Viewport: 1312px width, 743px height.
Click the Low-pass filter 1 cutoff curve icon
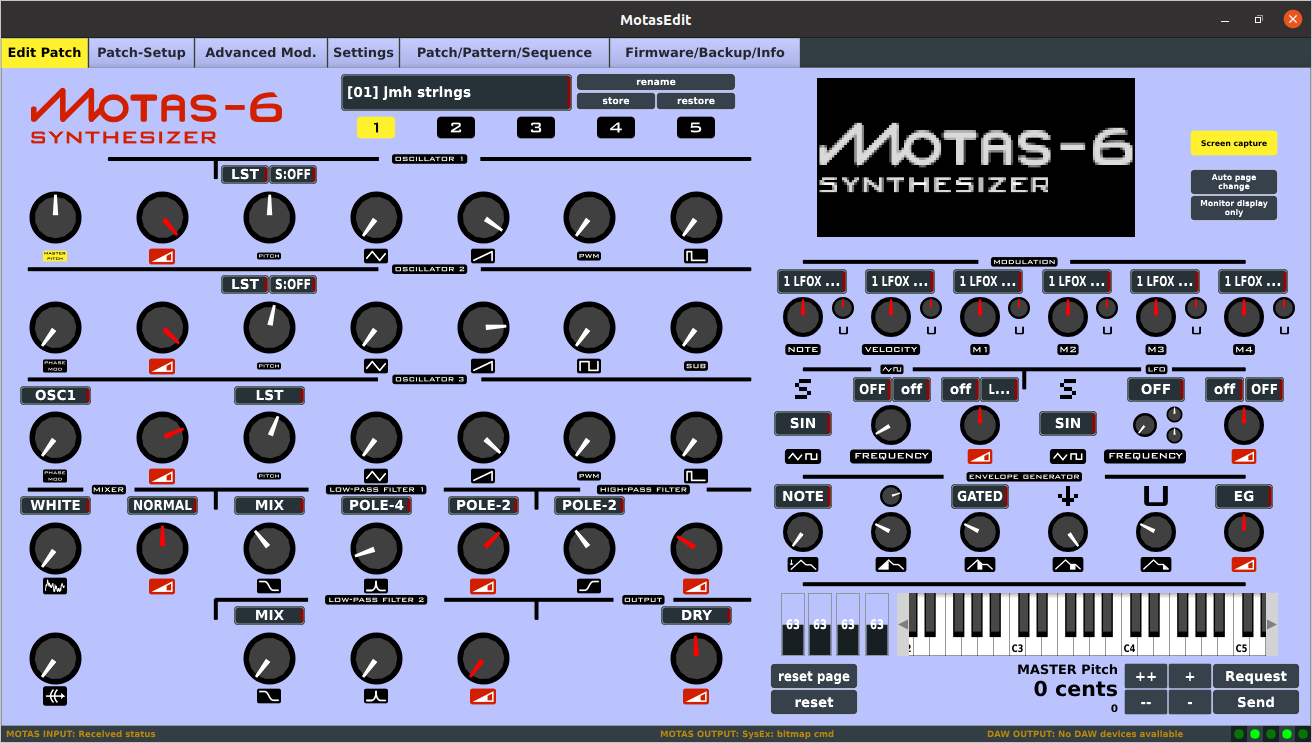(x=269, y=586)
